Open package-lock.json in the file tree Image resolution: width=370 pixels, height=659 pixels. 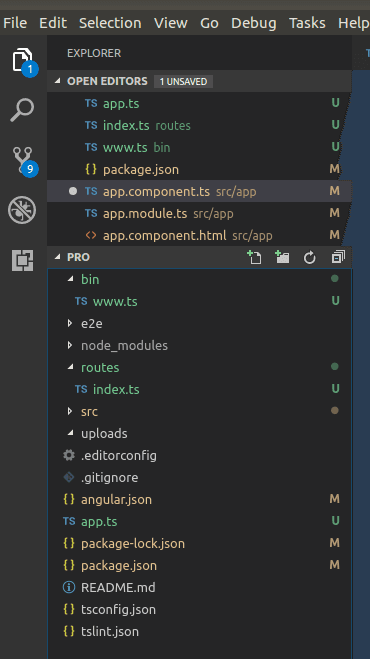[x=199, y=543]
